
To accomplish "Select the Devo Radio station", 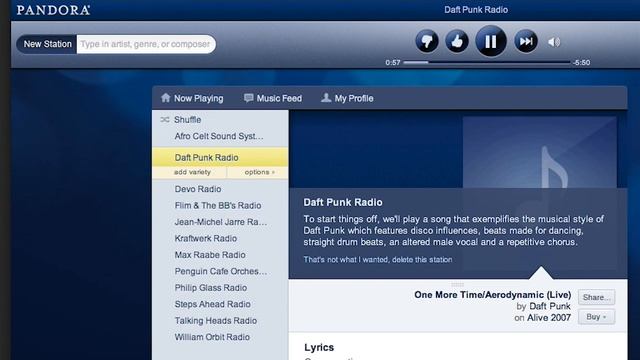I will coord(220,189).
